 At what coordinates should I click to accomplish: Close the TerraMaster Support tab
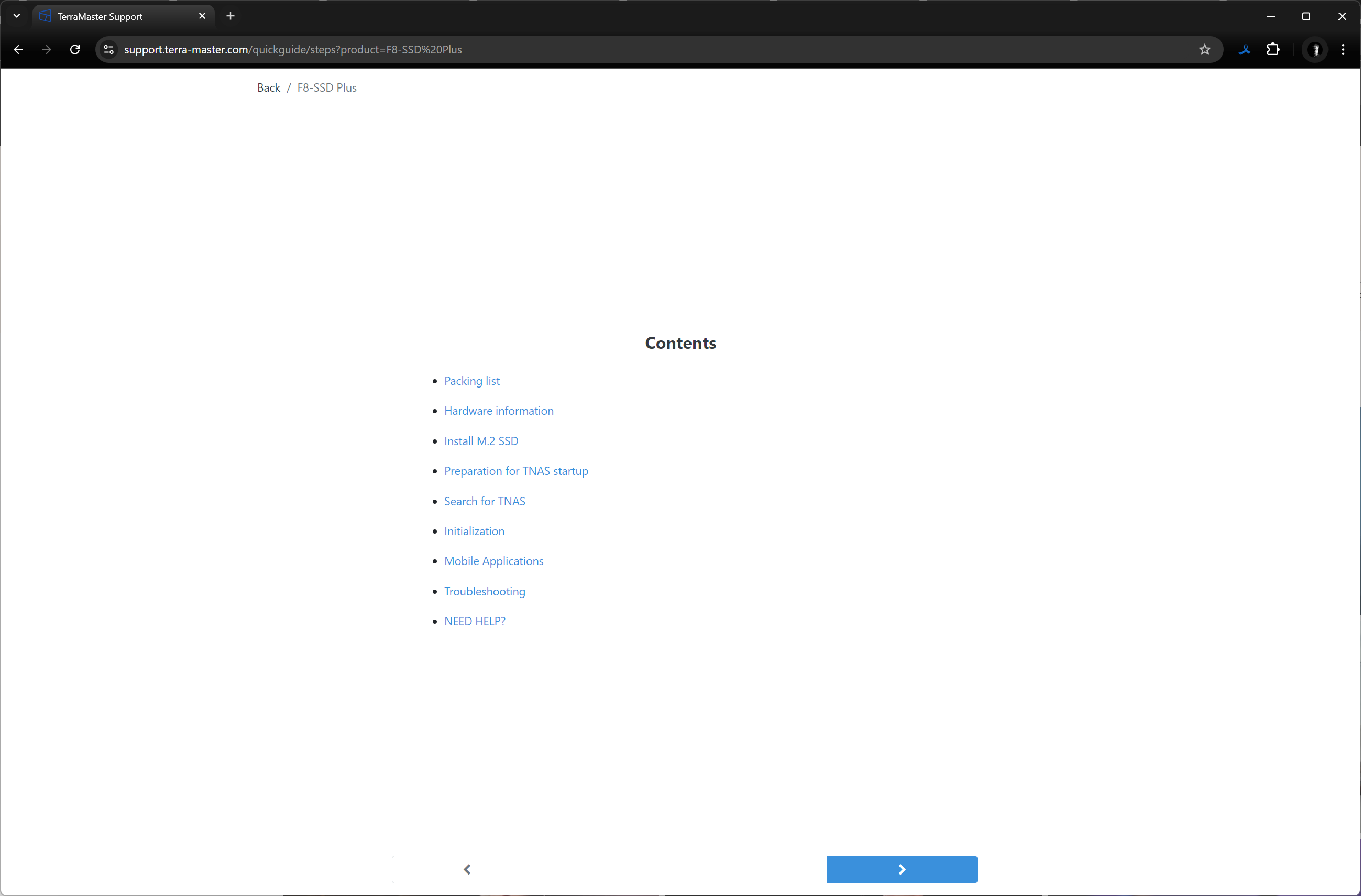tap(202, 16)
